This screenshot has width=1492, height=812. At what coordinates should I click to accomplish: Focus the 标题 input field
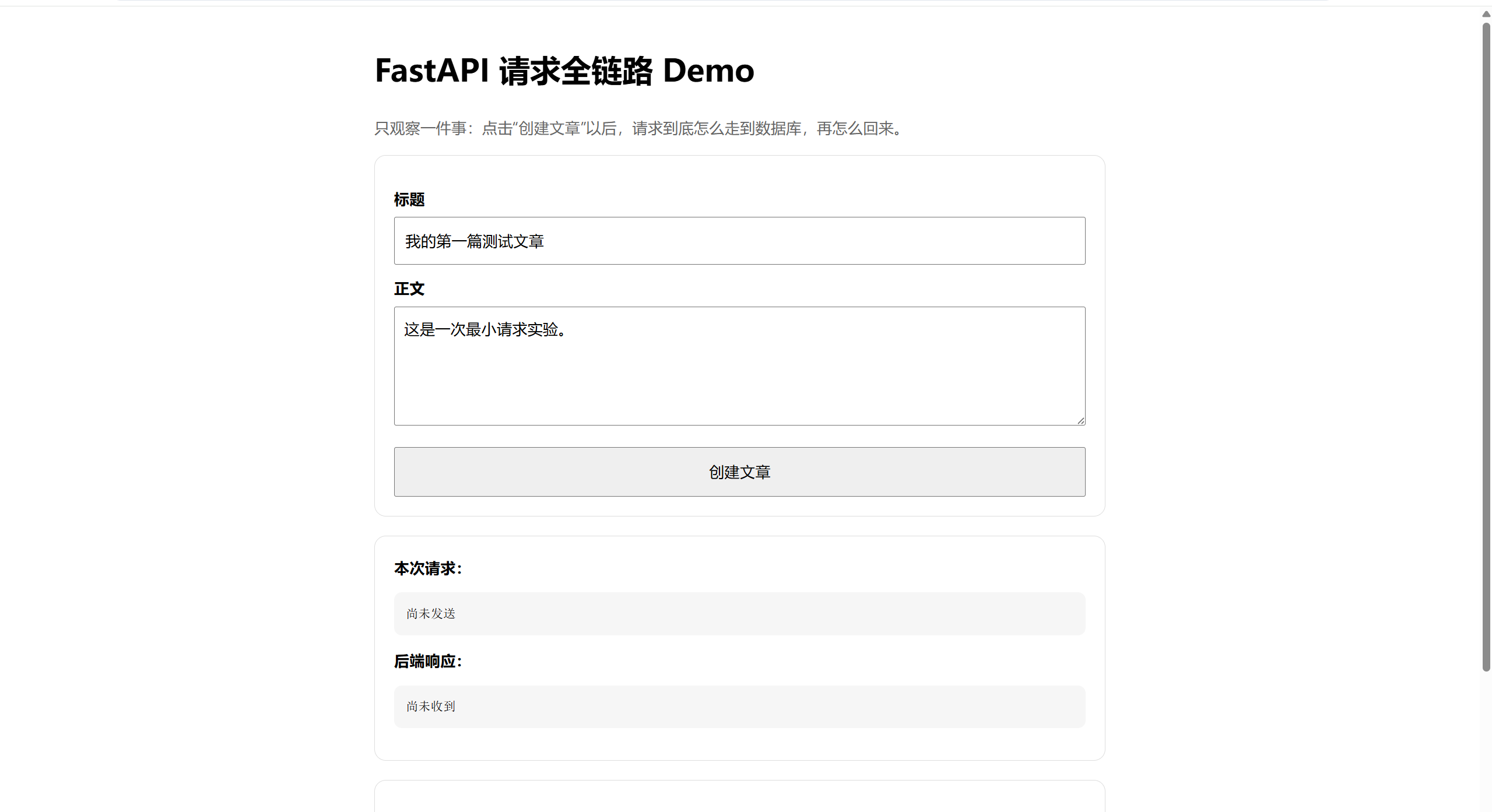point(739,241)
